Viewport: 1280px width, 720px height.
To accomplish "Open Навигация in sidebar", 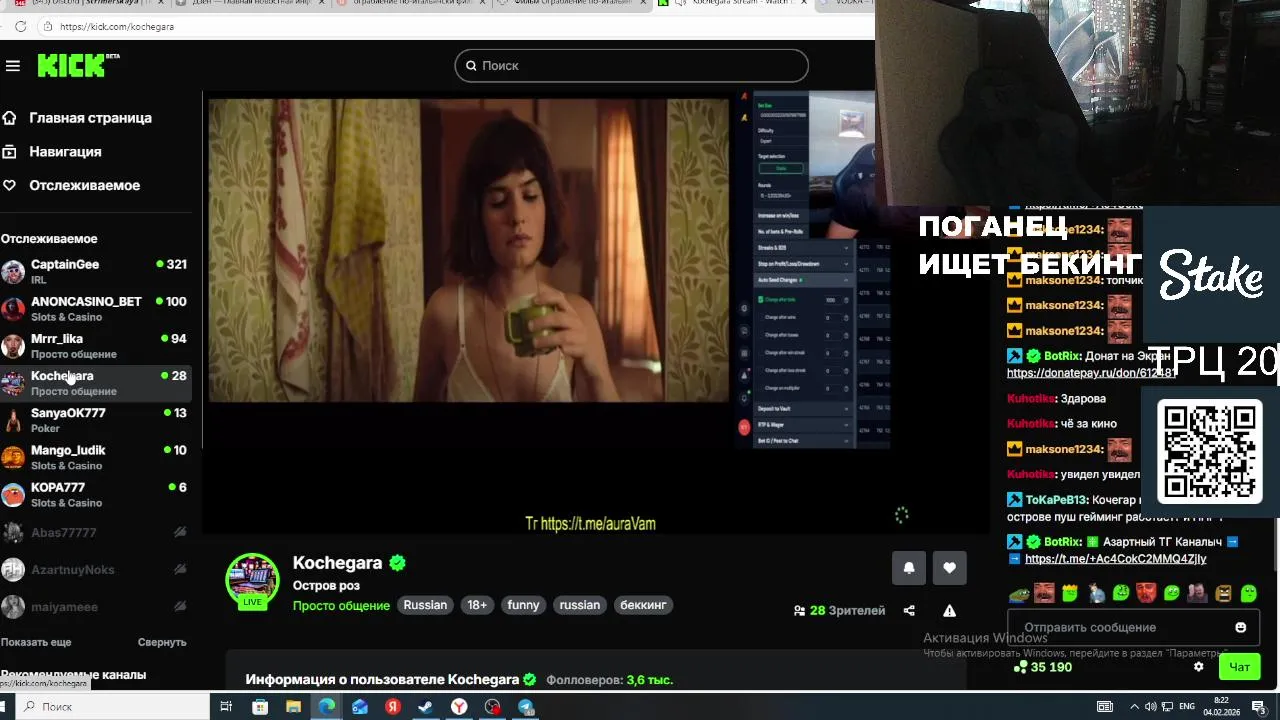I will pos(65,152).
